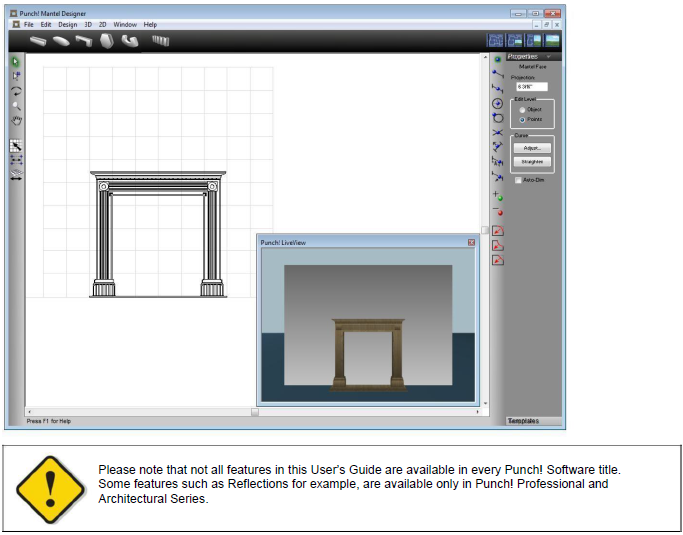The image size is (683, 535).
Task: Click the app icon in menu bar
Action: click(x=16, y=25)
